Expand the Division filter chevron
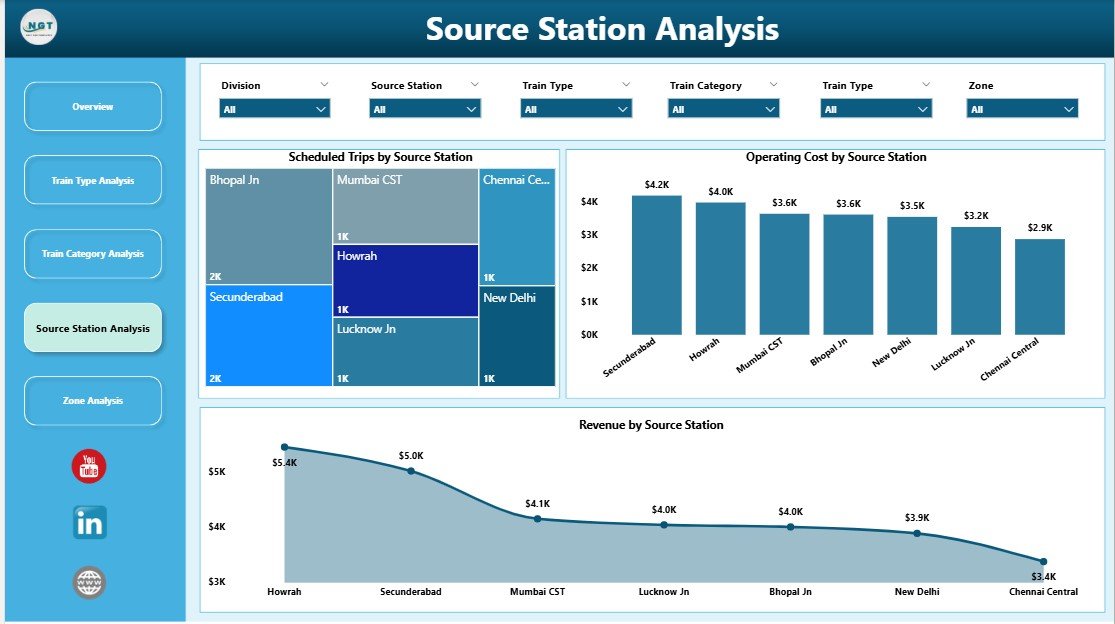Viewport: 1115px width, 624px height. click(324, 85)
